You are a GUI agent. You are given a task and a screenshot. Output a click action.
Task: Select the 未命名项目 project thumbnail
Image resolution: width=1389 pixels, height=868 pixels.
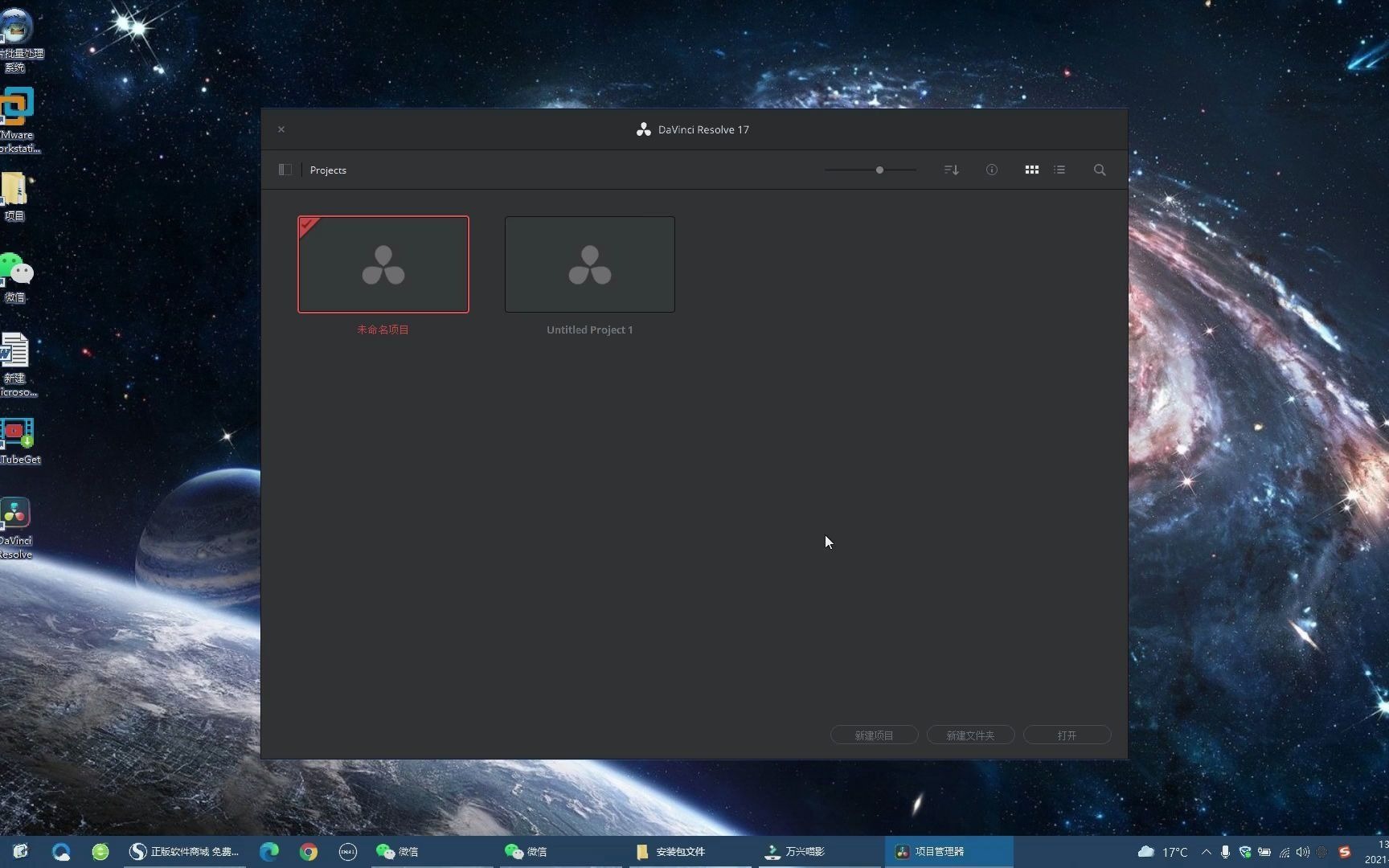(x=383, y=264)
